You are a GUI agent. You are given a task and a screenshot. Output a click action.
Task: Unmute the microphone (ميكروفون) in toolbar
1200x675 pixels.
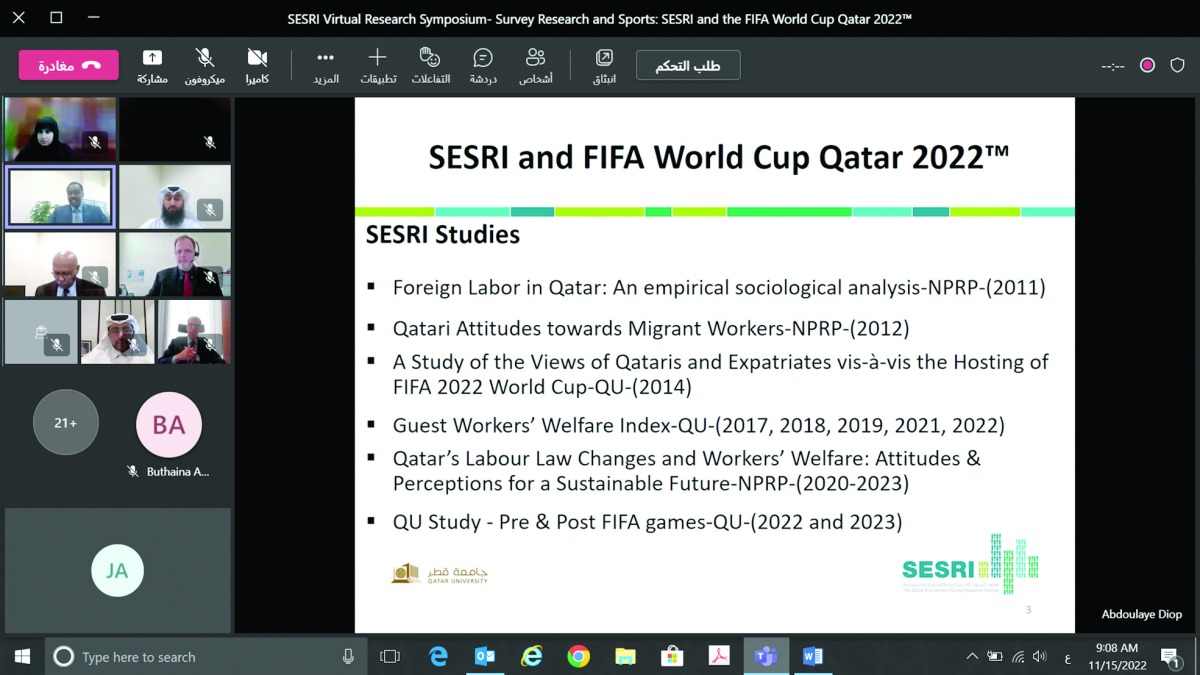tap(204, 65)
